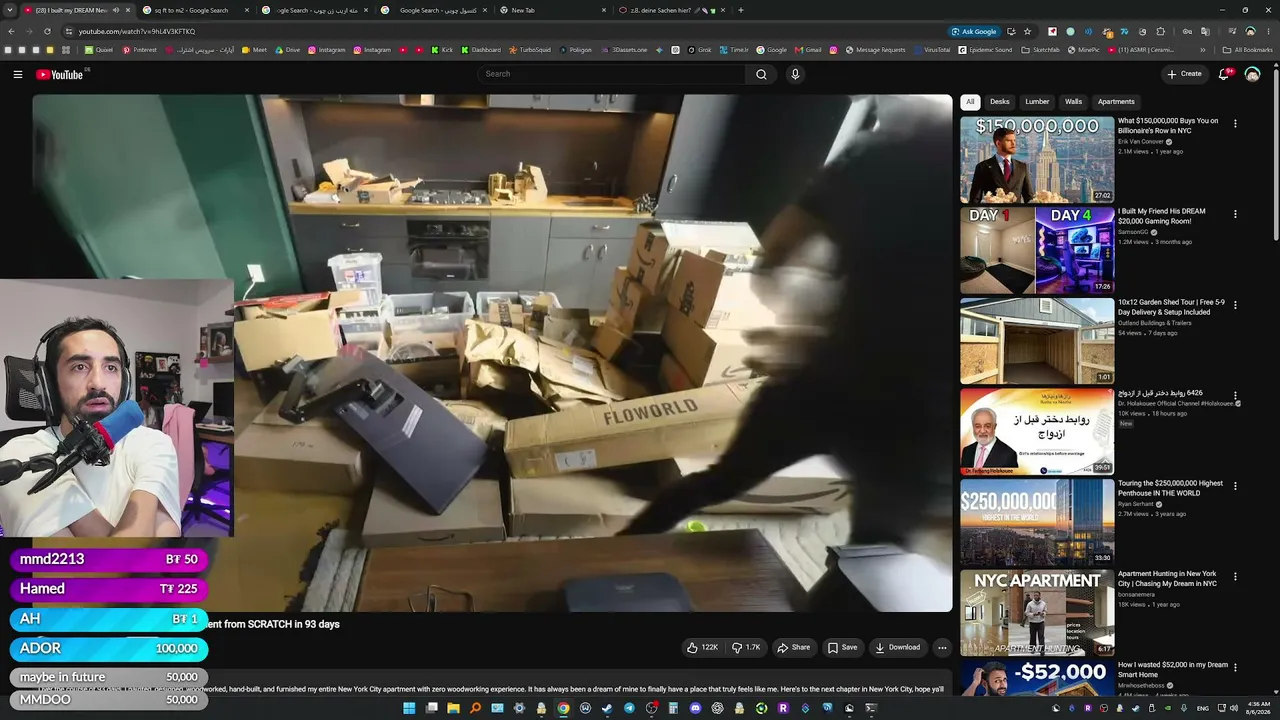Open a new browser tab with plus
Image resolution: width=1280 pixels, height=720 pixels.
pos(740,10)
